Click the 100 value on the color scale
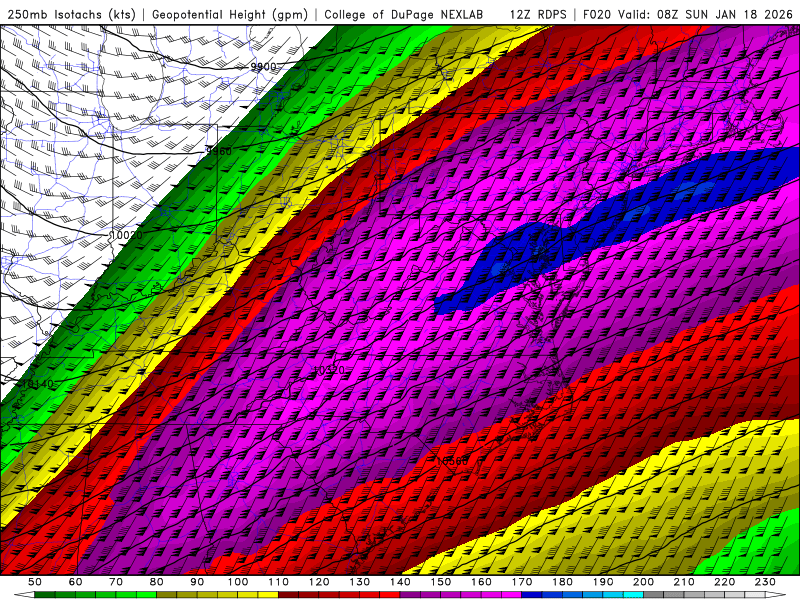 (x=238, y=582)
